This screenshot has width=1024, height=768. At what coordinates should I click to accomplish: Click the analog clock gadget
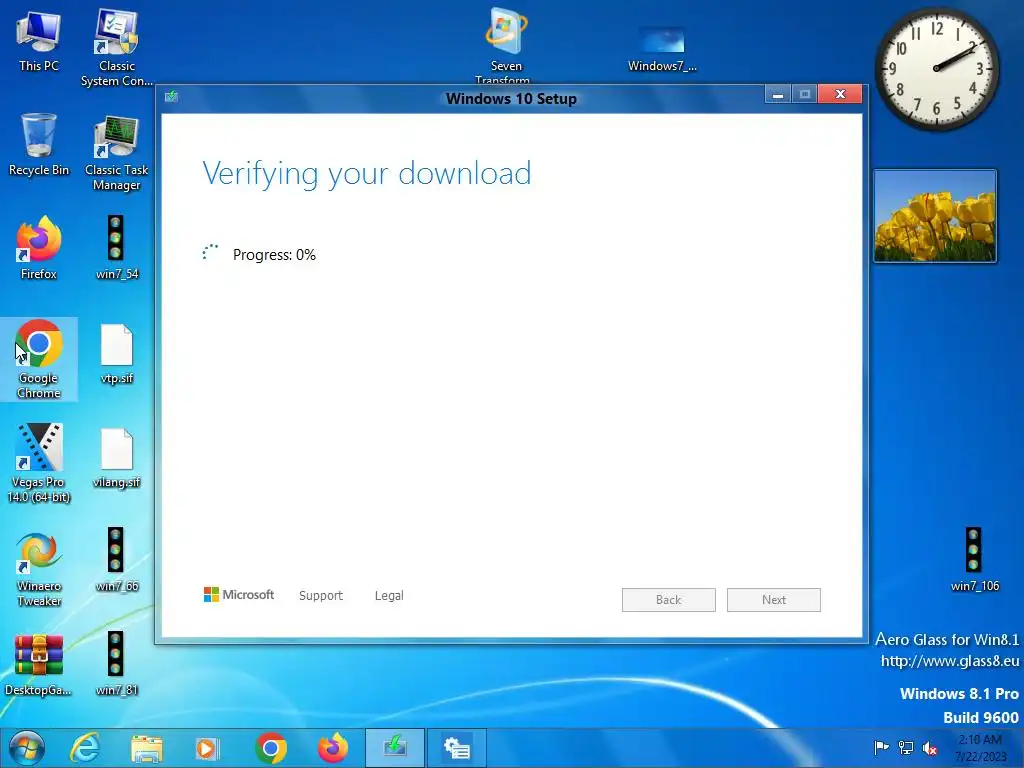[936, 68]
